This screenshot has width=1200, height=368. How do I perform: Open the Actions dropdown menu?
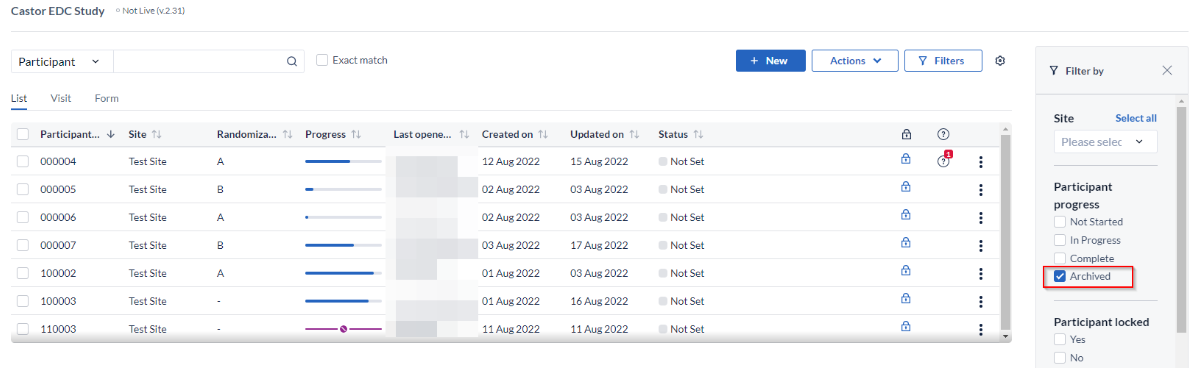[x=855, y=61]
